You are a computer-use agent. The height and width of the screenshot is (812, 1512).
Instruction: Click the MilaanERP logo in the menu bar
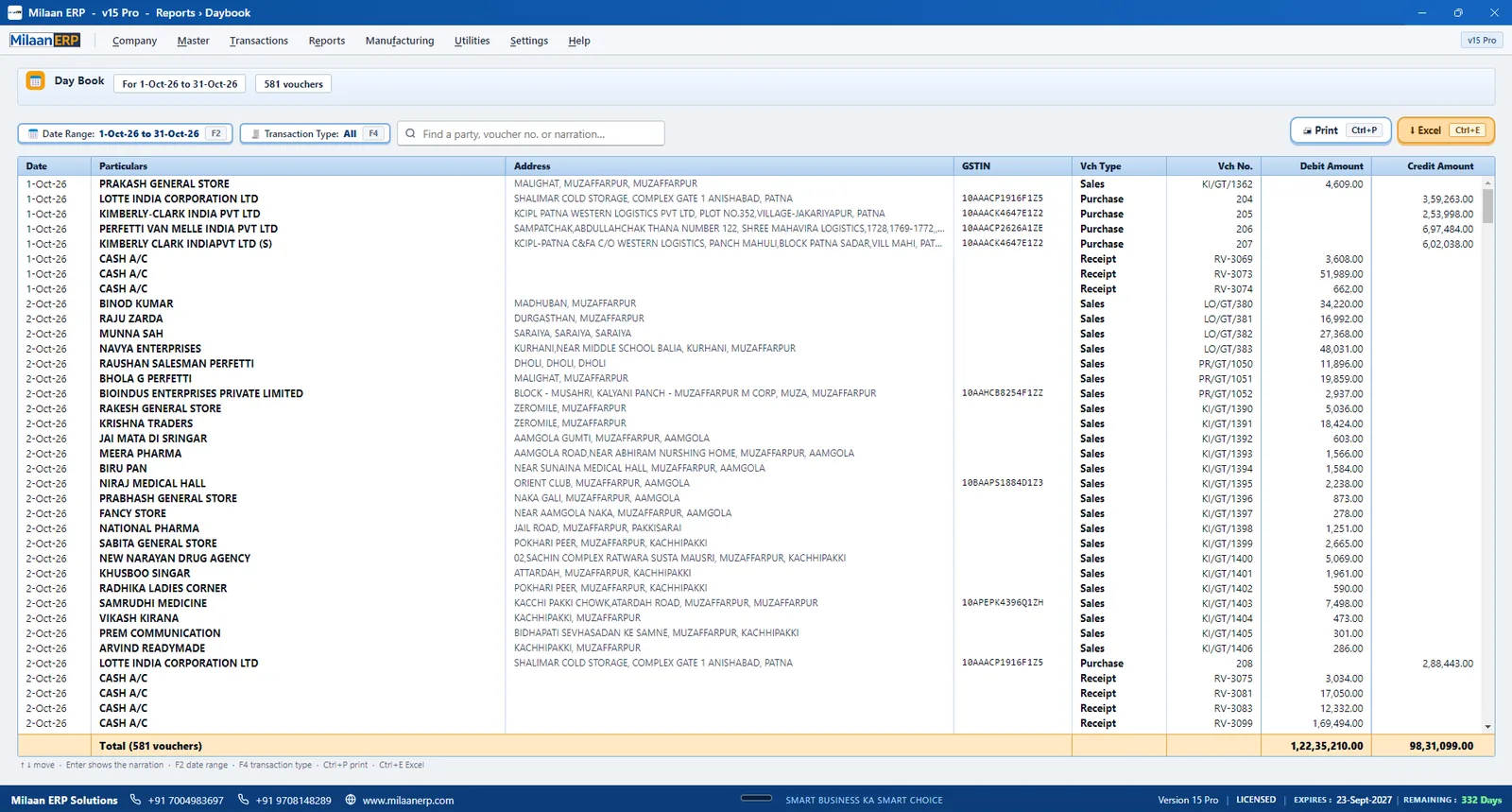45,41
